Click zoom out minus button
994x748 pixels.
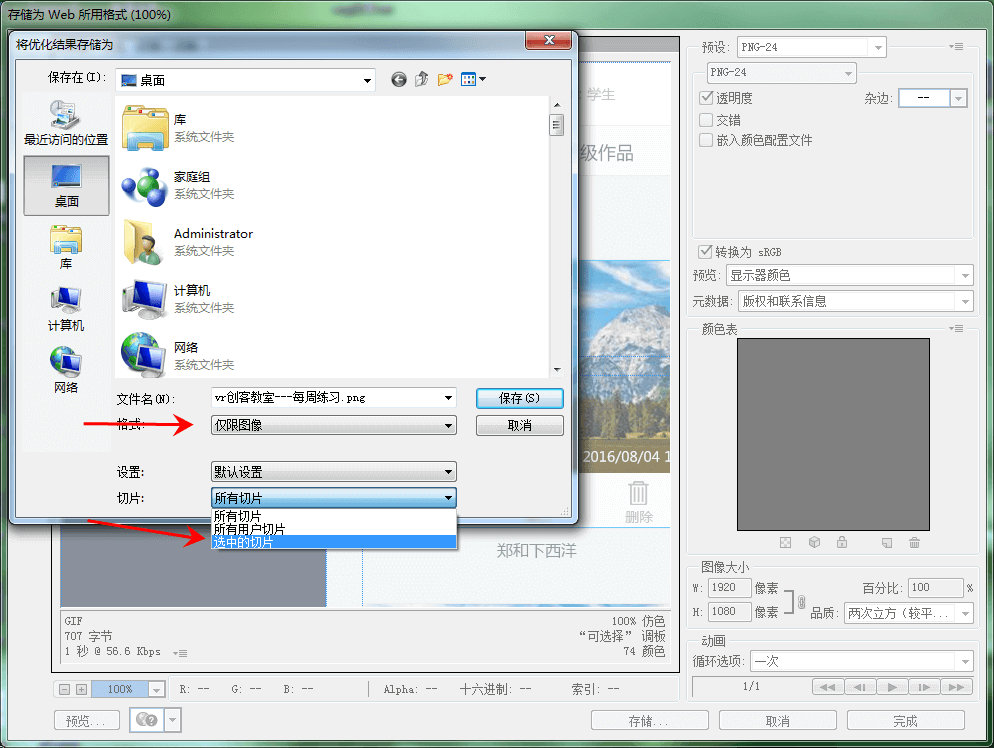tap(64, 689)
